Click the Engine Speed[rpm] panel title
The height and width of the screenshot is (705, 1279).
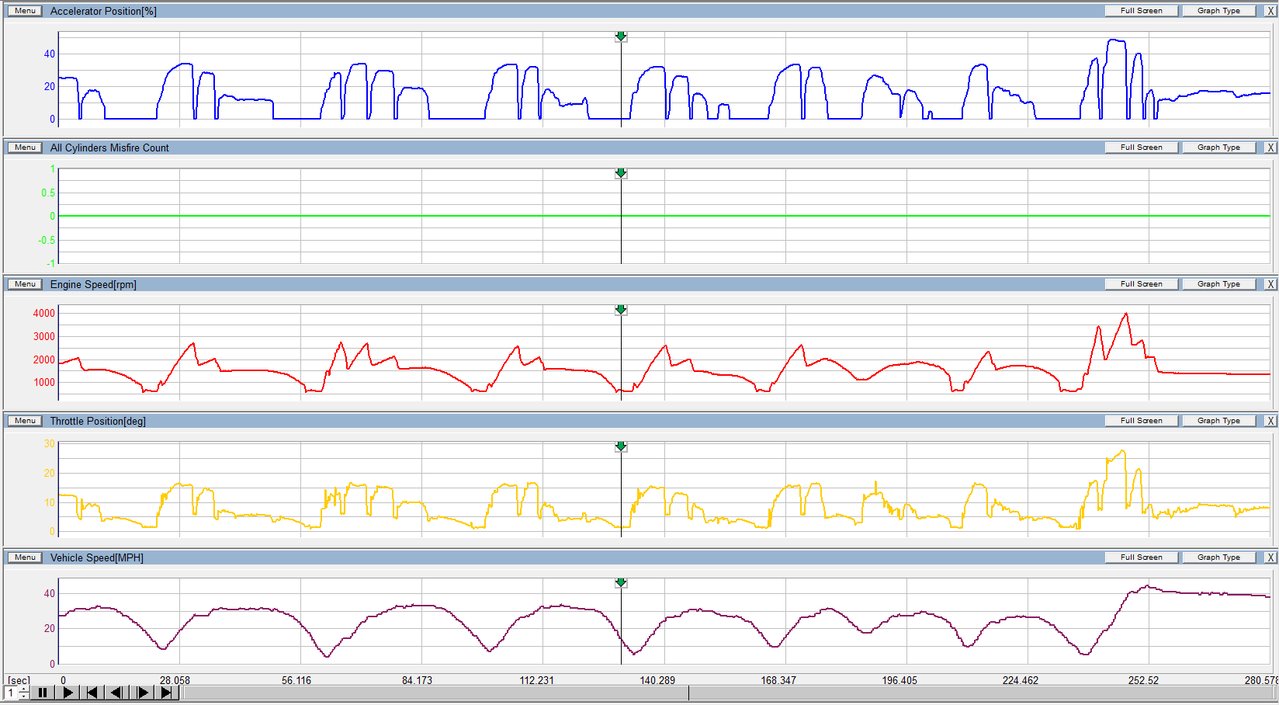pyautogui.click(x=93, y=284)
